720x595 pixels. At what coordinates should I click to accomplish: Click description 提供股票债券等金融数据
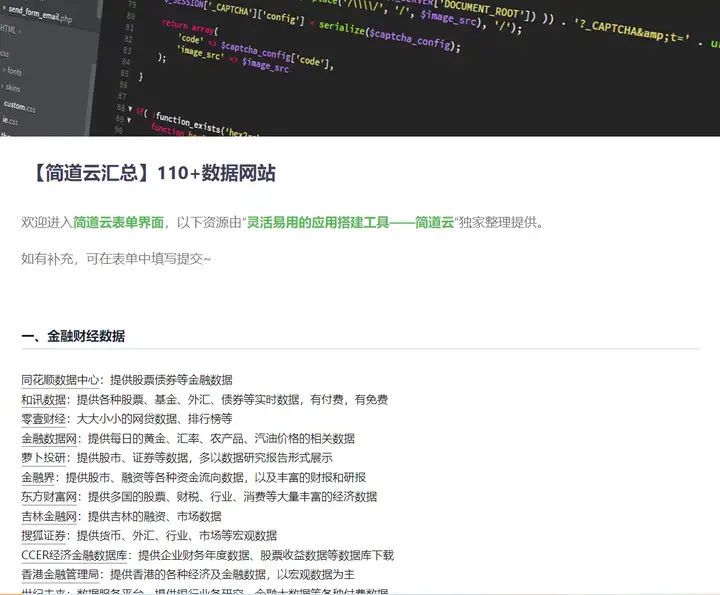pos(171,380)
